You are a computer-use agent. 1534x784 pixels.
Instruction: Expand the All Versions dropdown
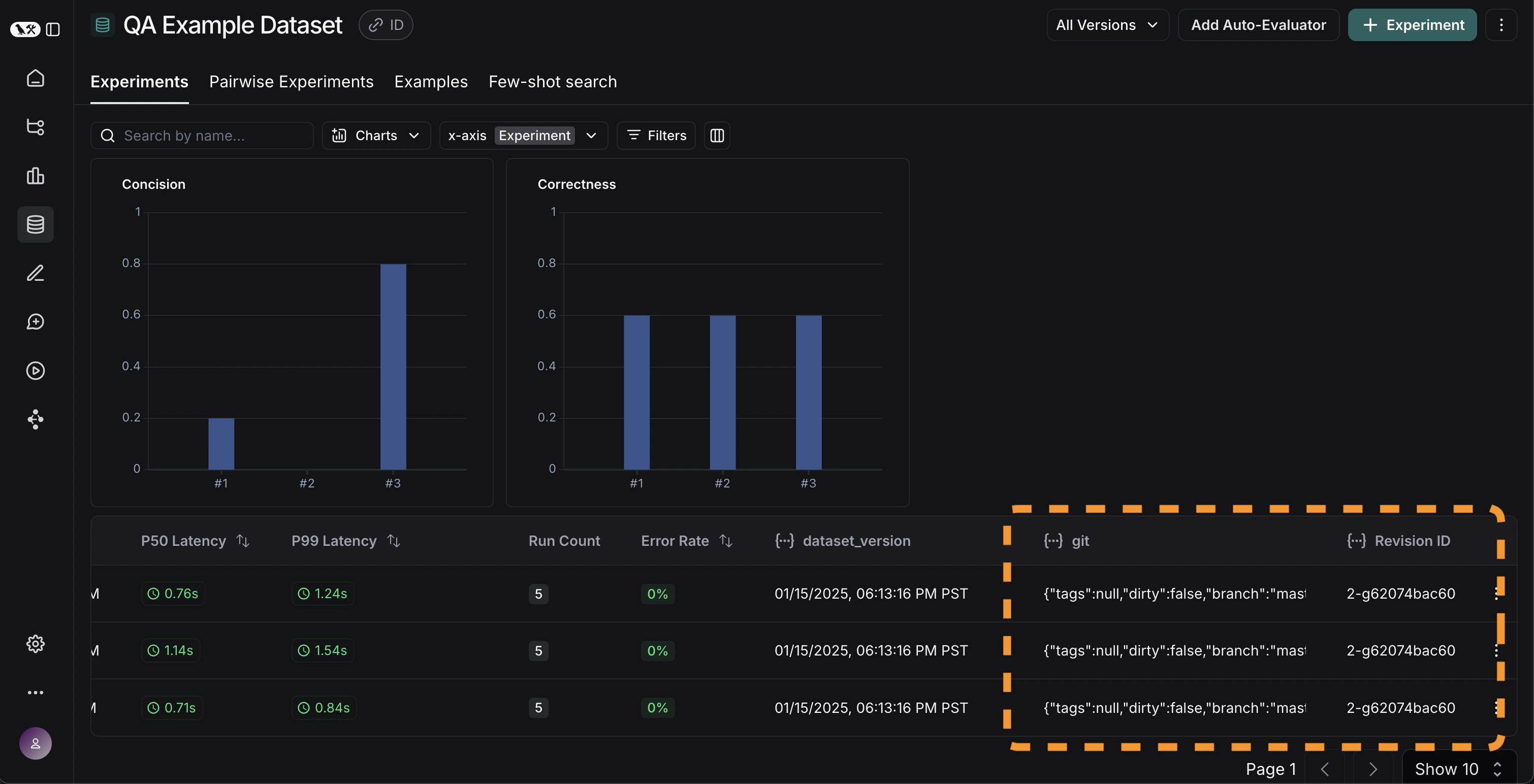(1107, 25)
